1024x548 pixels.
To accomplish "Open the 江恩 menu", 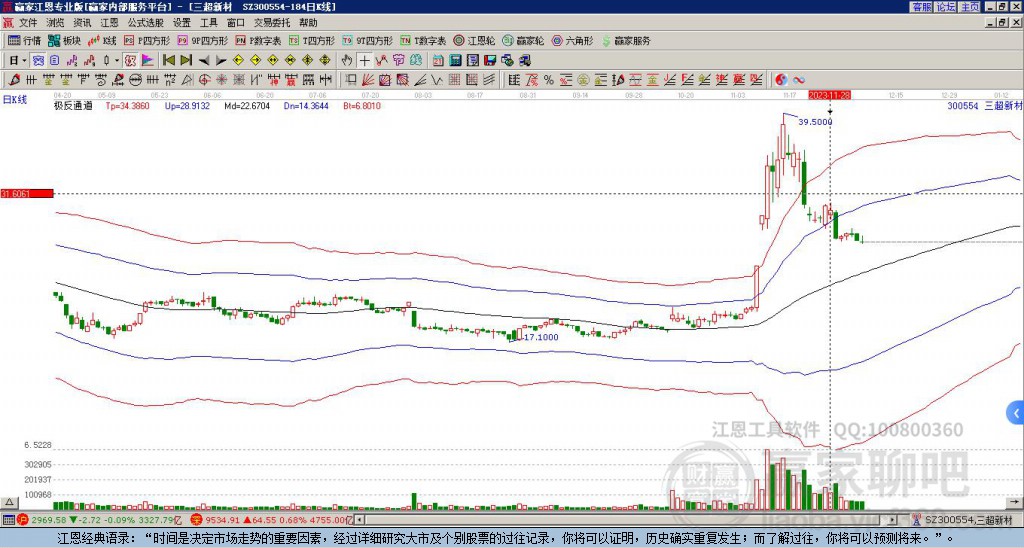I will pyautogui.click(x=109, y=23).
